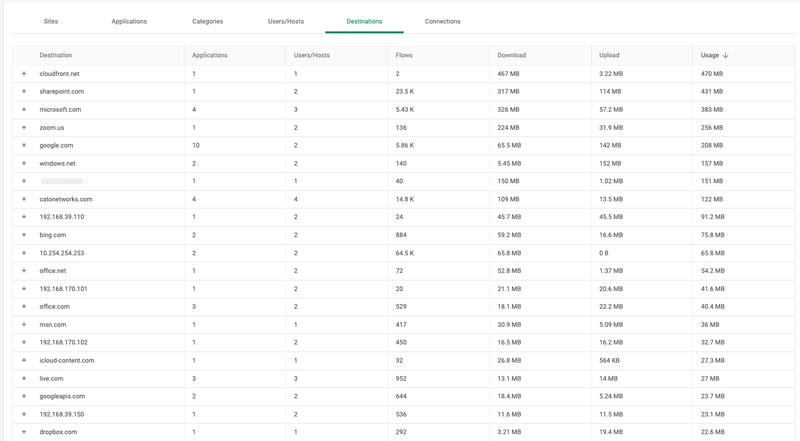Expand the live.com row
Screen dimensions: 800x441
point(24,379)
